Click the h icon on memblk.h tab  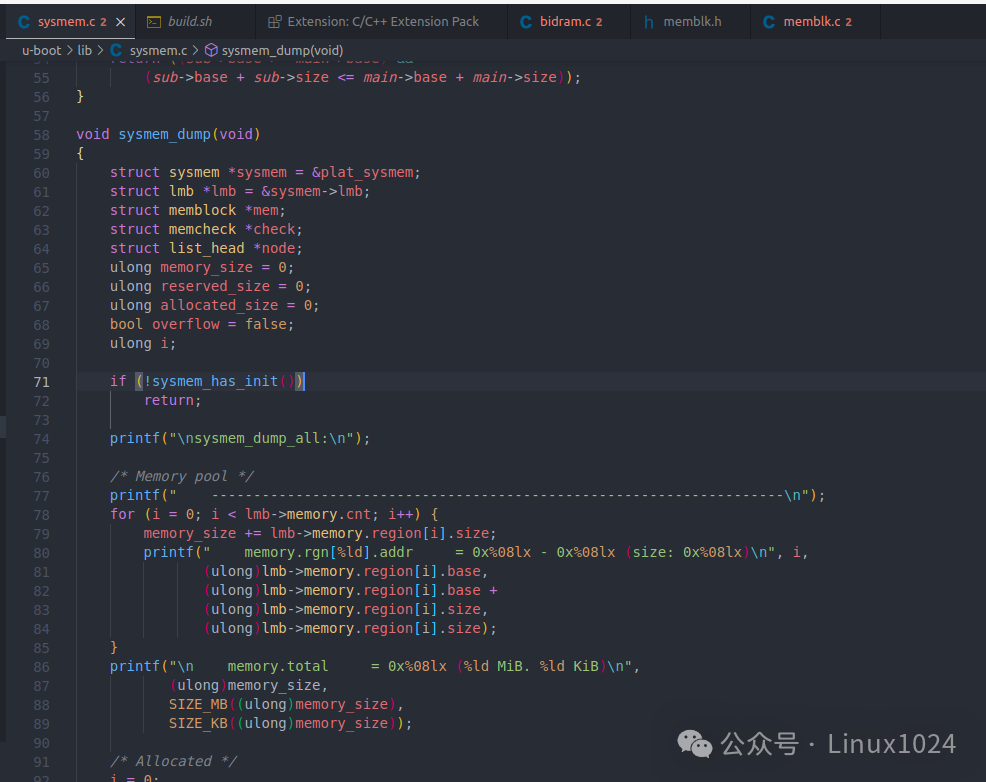click(x=649, y=21)
